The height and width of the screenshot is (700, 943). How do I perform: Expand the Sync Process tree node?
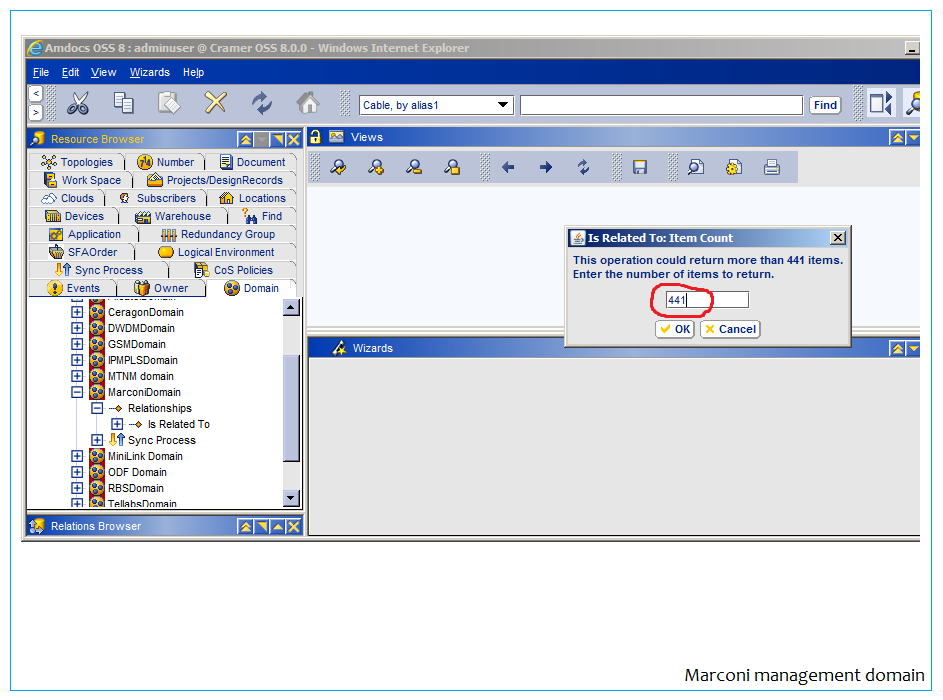tap(97, 440)
